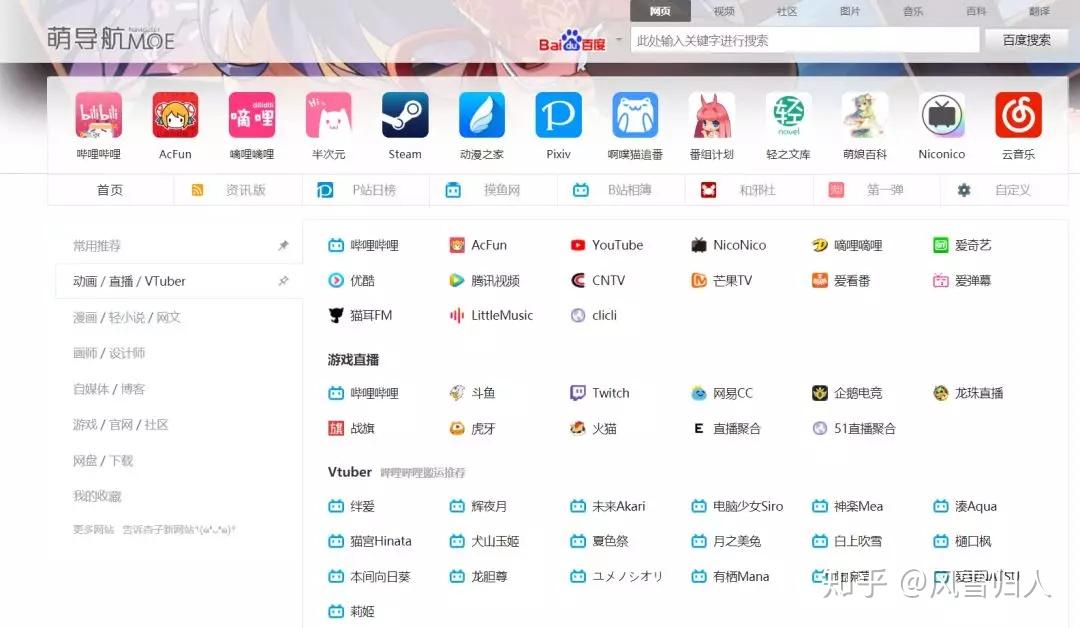Select the 第一弹 navigation tab
The image size is (1080, 628).
(x=877, y=190)
